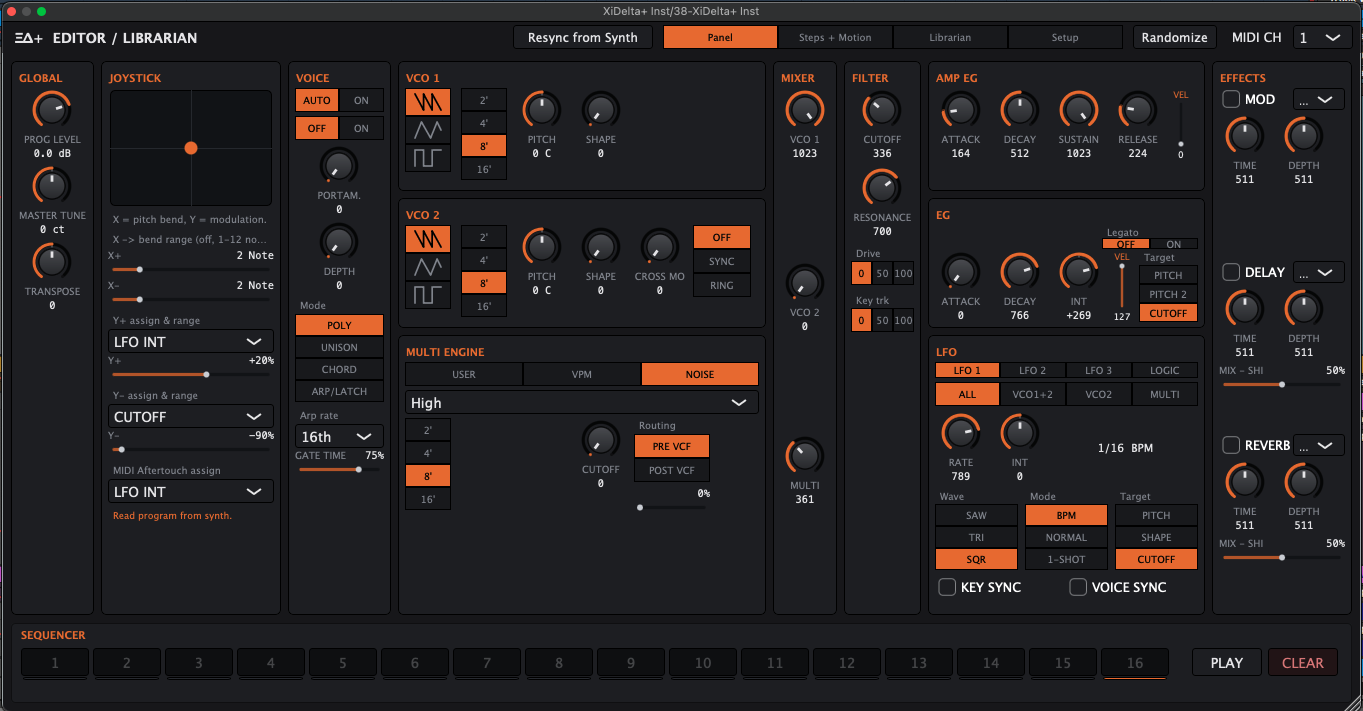
Task: Click the Mixer VCO 1 level knob
Action: point(805,110)
